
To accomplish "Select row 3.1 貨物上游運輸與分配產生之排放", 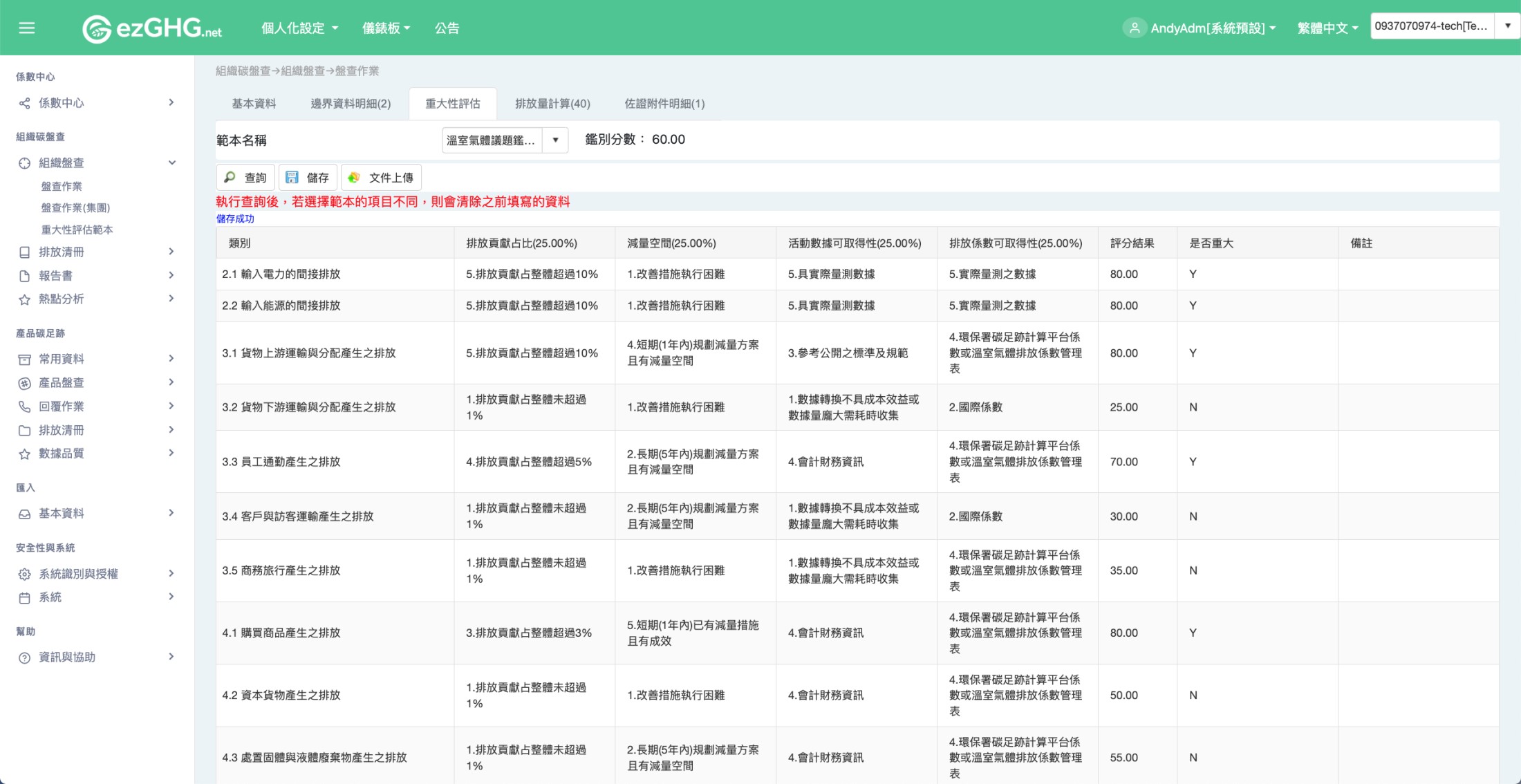I will (857, 353).
